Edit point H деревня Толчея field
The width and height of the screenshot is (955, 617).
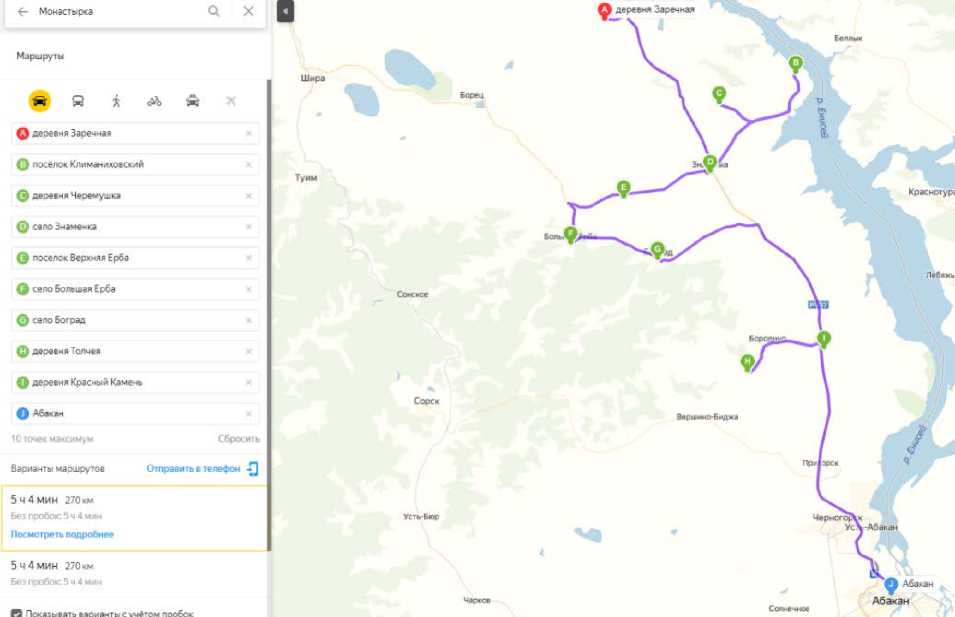pyautogui.click(x=135, y=351)
